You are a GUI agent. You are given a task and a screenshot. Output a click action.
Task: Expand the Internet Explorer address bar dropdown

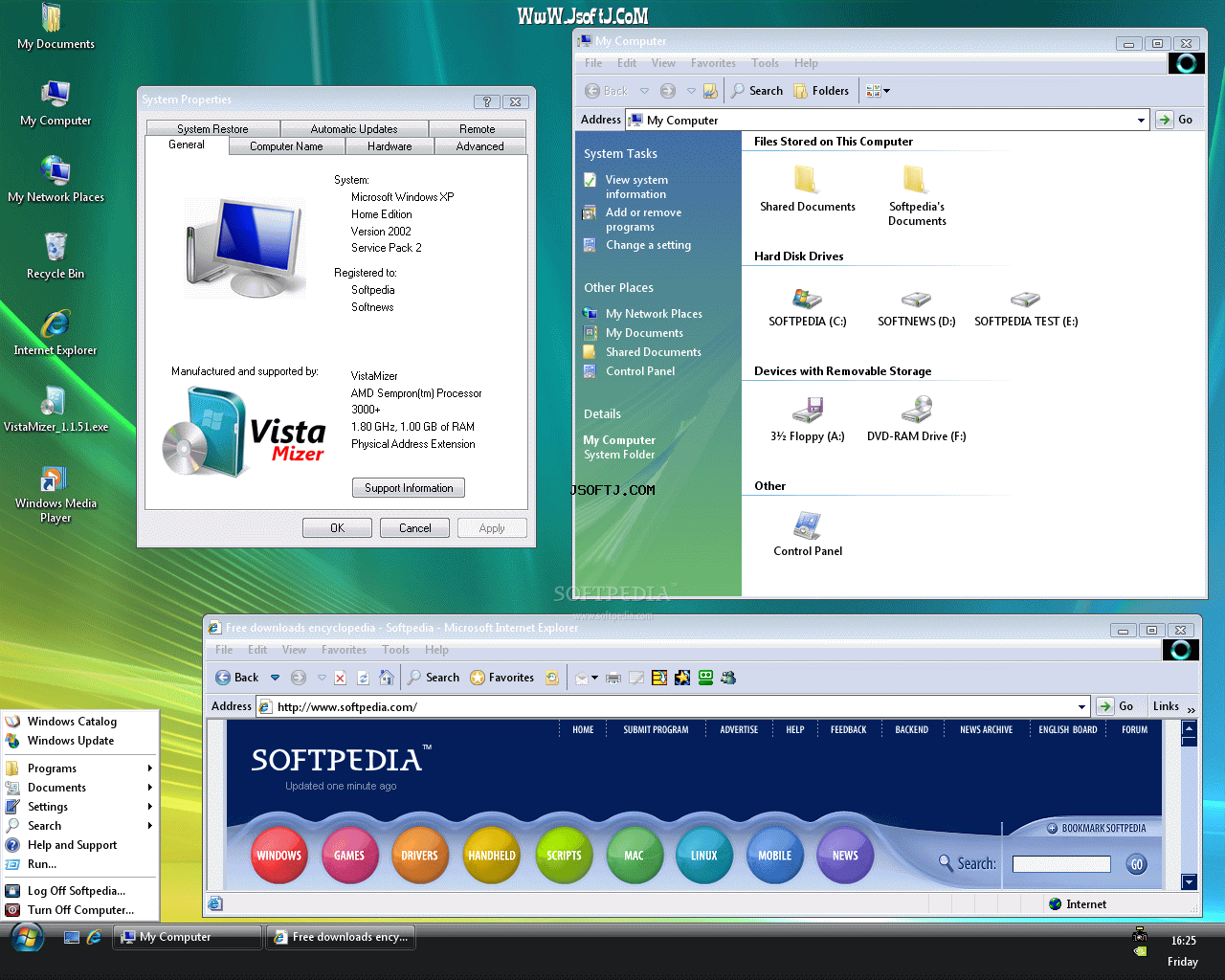coord(1081,707)
